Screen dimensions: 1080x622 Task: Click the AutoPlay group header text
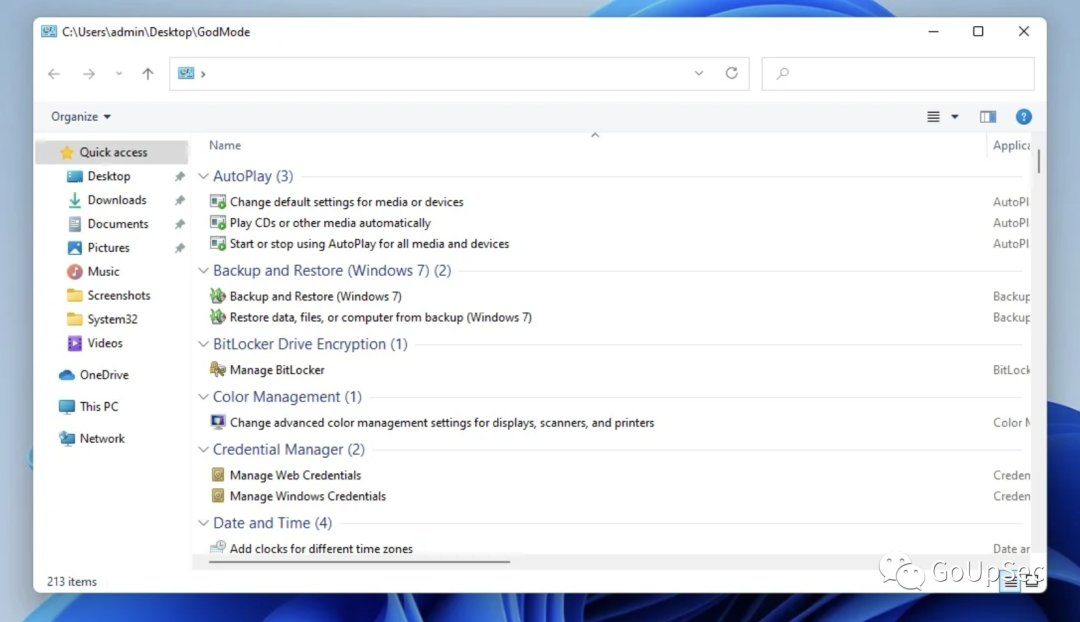tap(253, 176)
